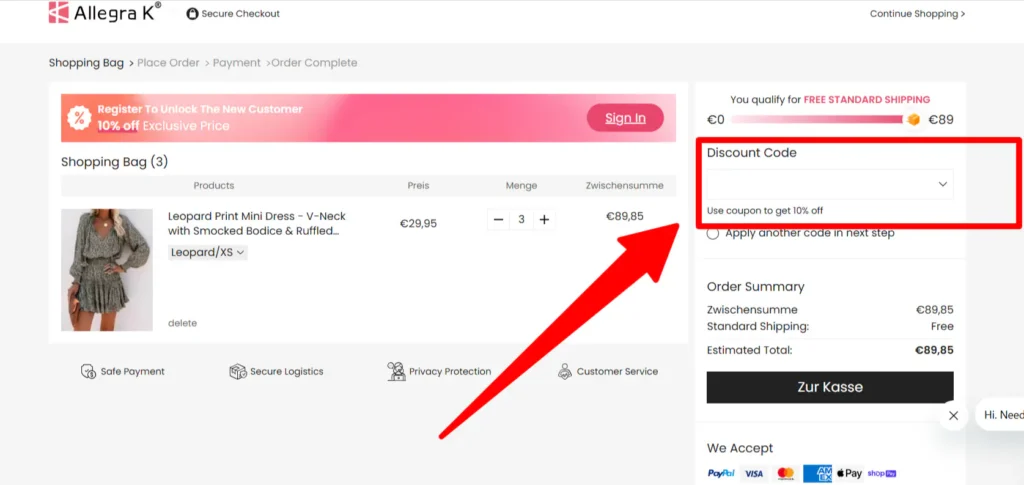Click the percent discount badge icon
Screen dimensions: 1024x485
click(79, 118)
